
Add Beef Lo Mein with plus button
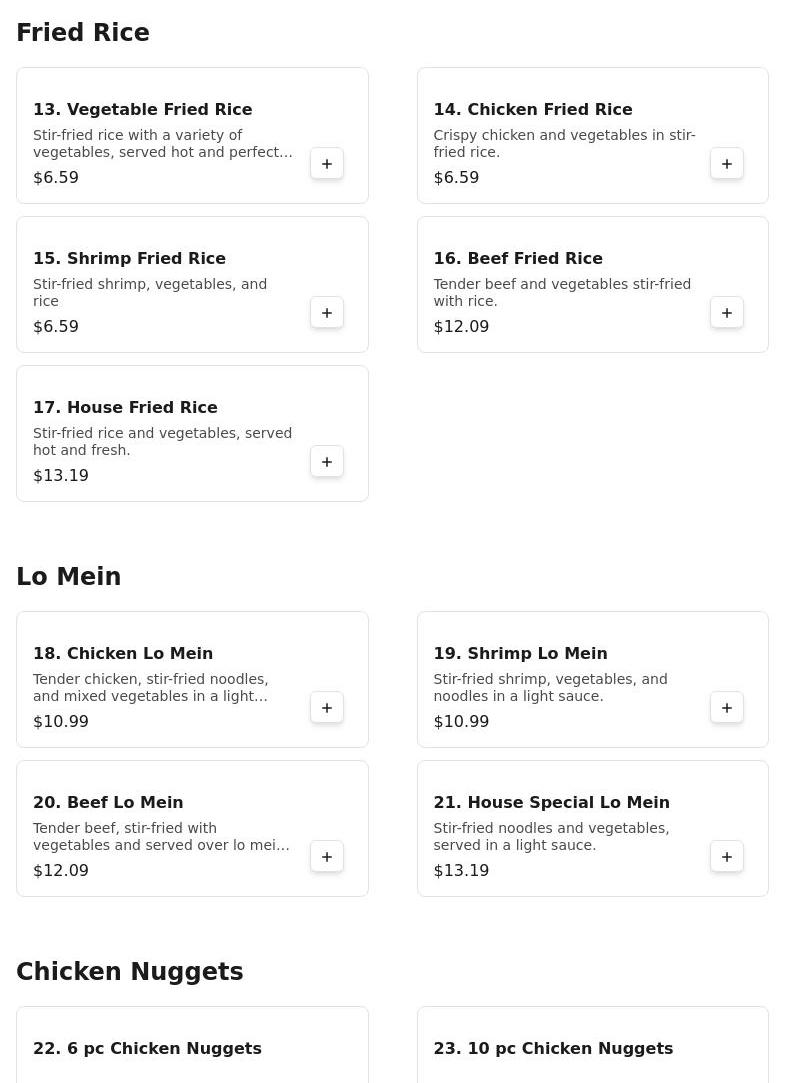coord(327,857)
